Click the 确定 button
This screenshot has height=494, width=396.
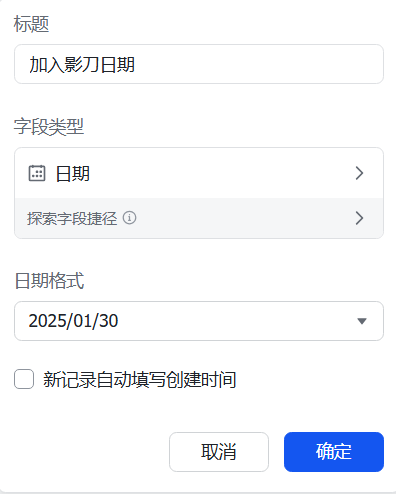point(334,452)
